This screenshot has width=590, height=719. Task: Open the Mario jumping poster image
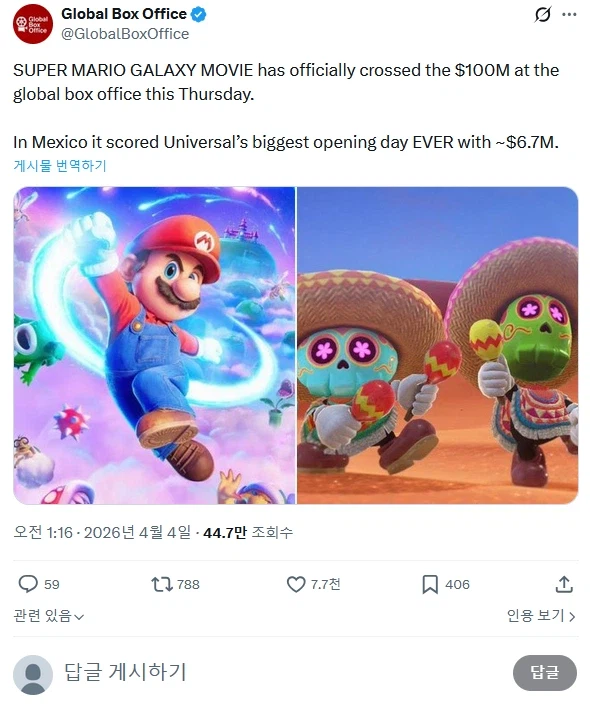pyautogui.click(x=154, y=345)
